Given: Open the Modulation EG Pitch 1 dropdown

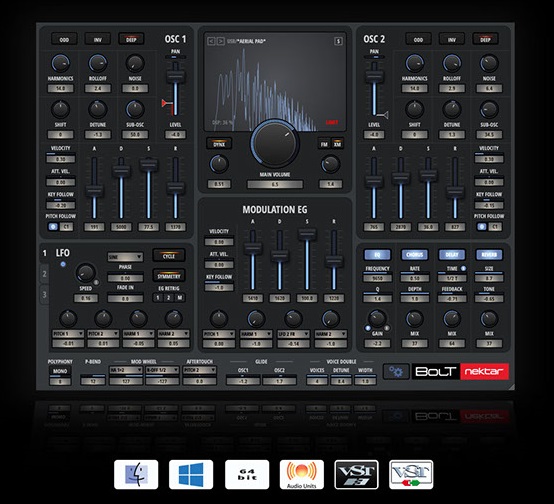Looking at the screenshot, I should pos(219,334).
